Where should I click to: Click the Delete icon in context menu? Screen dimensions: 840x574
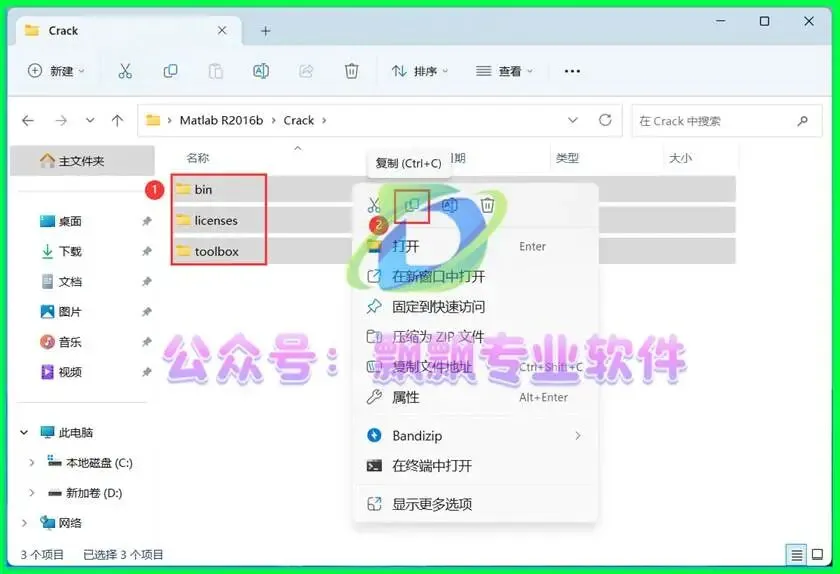(x=488, y=205)
